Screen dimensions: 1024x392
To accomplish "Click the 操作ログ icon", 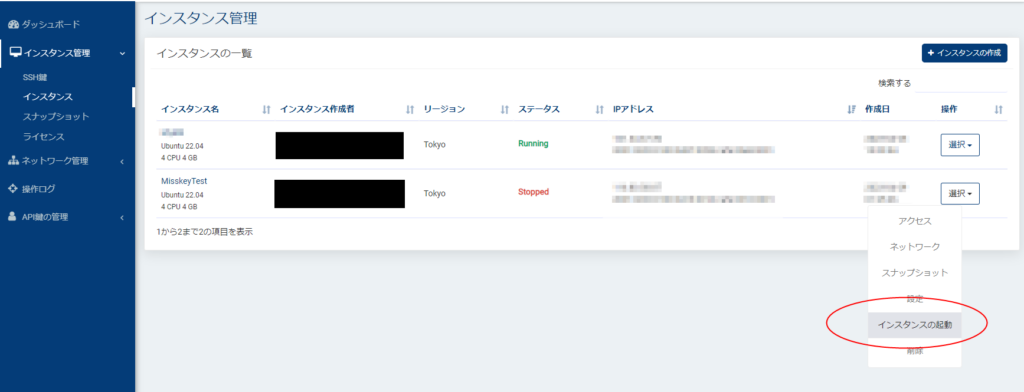I will click(x=12, y=189).
